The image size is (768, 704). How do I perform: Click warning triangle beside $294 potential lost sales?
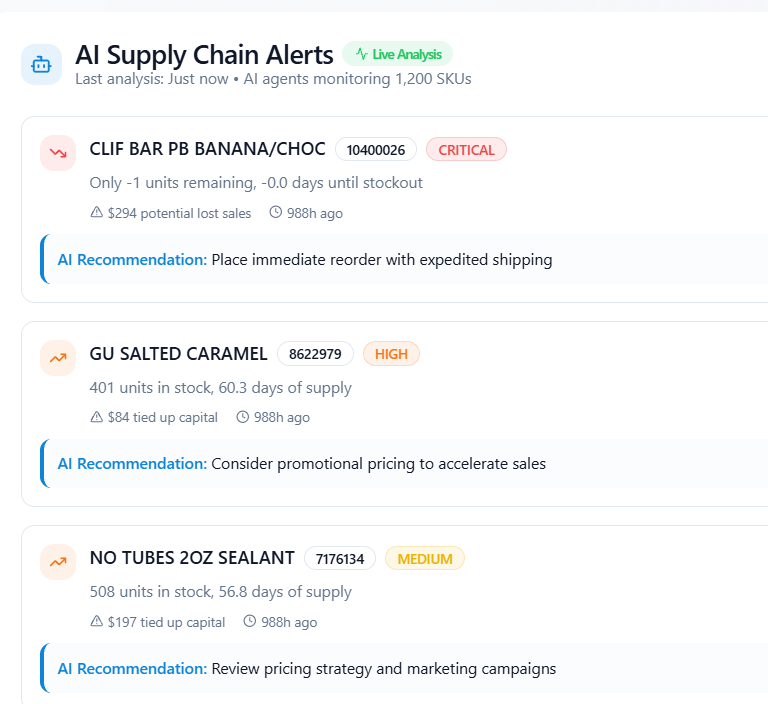pyautogui.click(x=97, y=213)
